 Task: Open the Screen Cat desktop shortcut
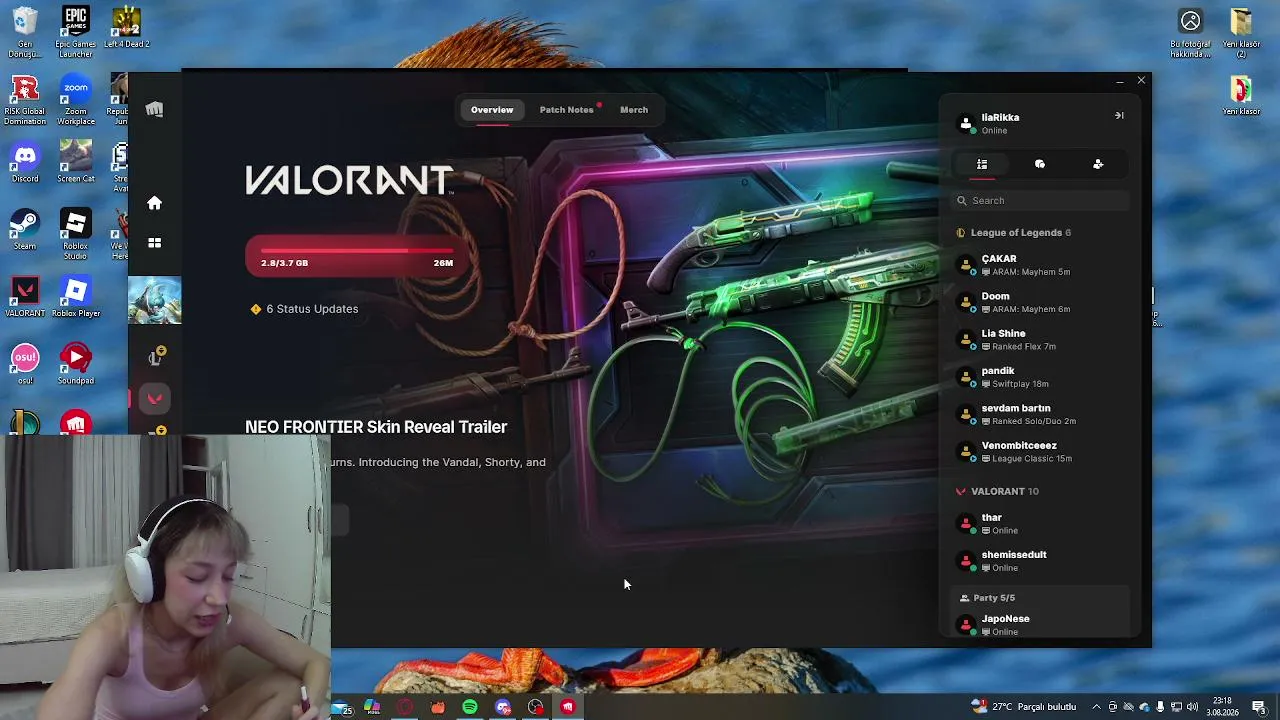[x=75, y=163]
